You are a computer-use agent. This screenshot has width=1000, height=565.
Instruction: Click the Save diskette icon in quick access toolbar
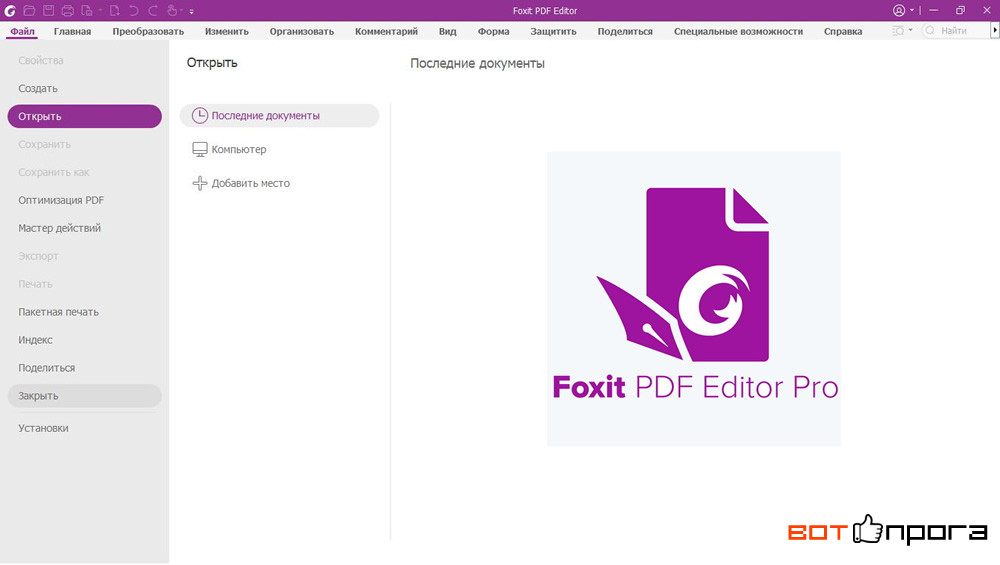(48, 11)
